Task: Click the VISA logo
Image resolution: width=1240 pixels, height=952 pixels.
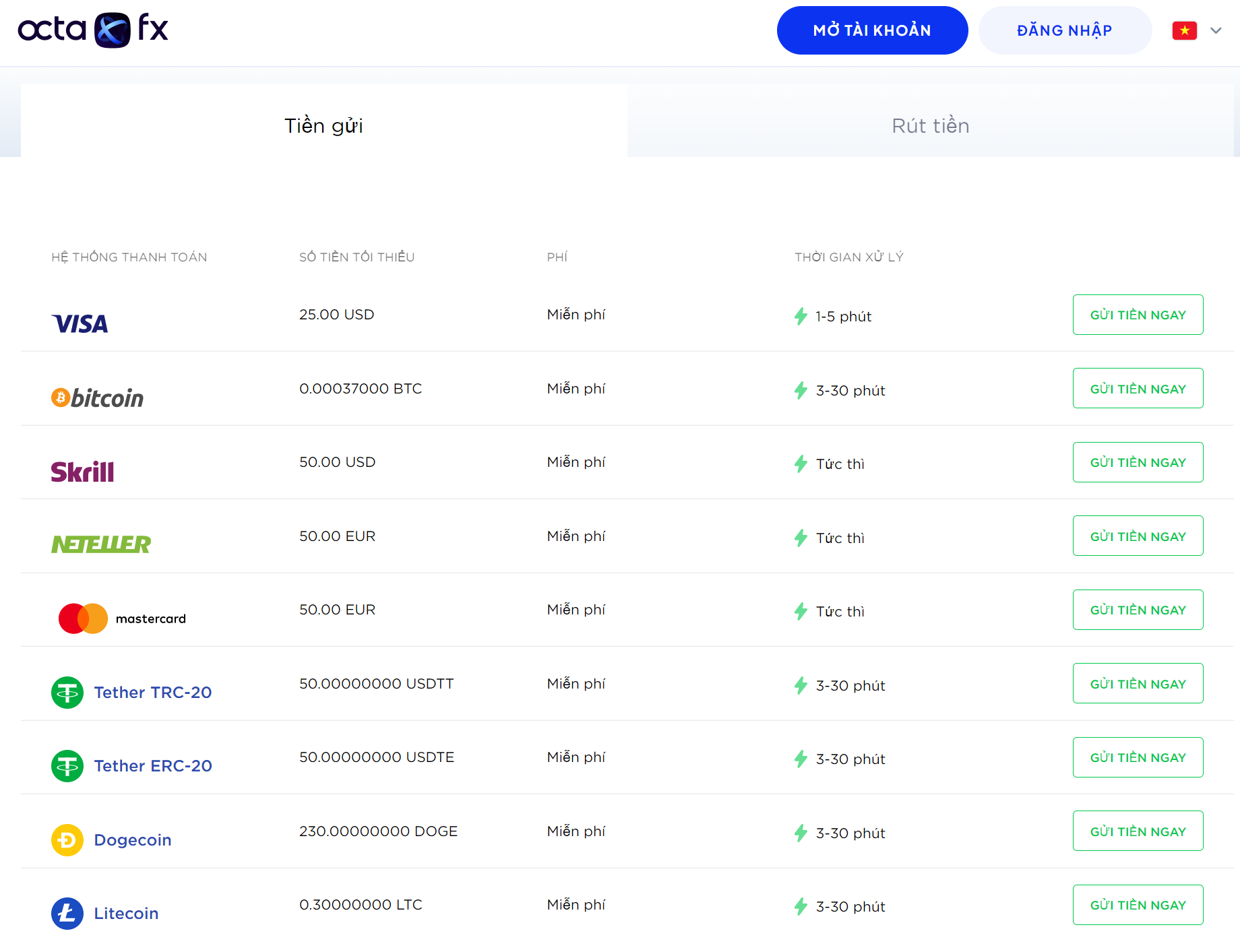Action: [x=80, y=324]
